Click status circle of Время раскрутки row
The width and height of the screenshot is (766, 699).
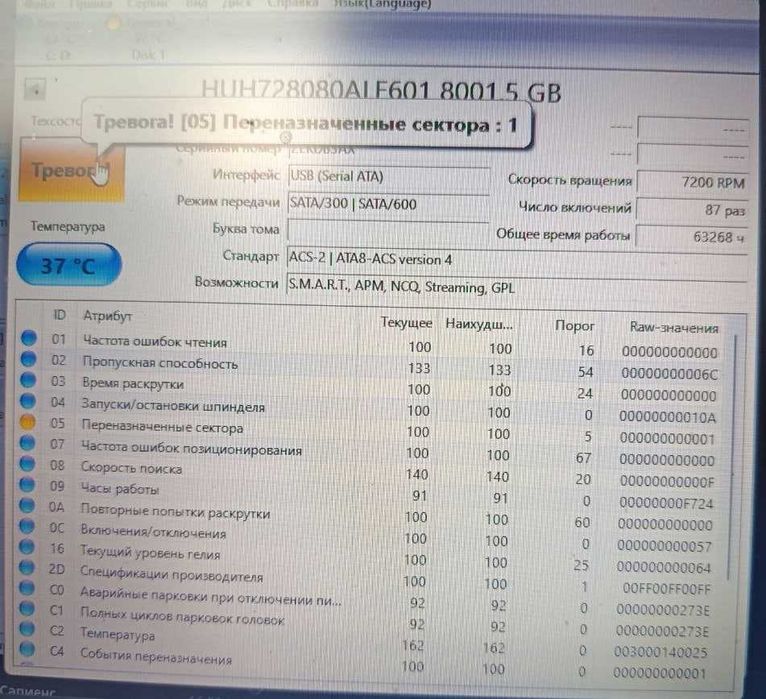[28, 380]
